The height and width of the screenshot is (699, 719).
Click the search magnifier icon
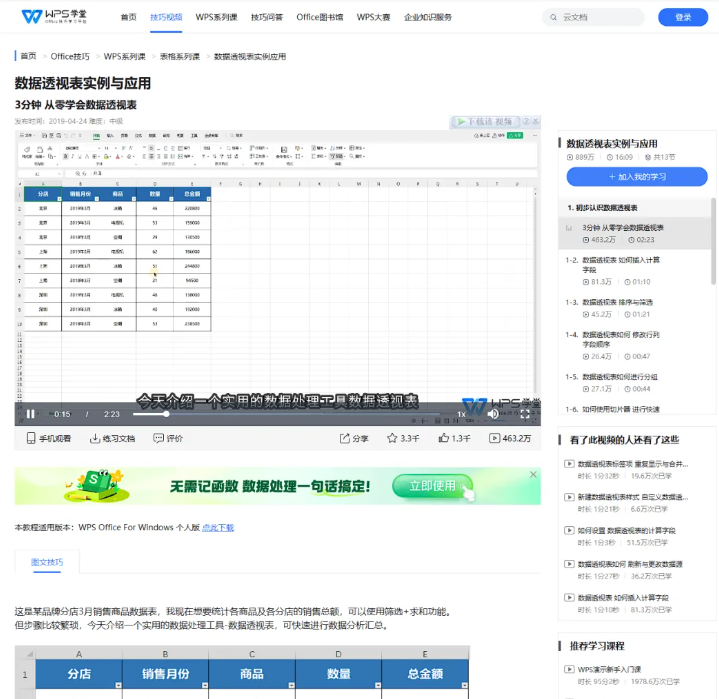coord(553,17)
